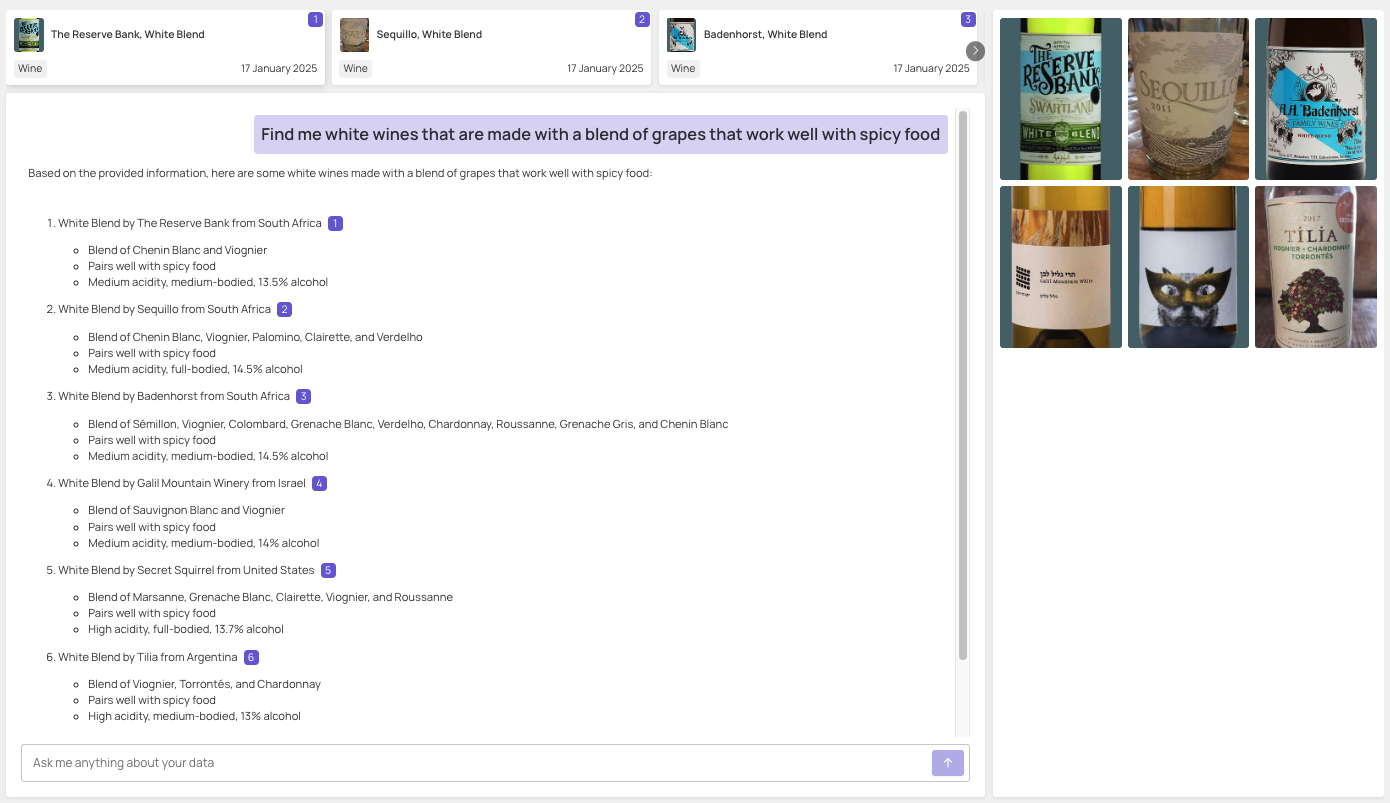Click the Wine tag on Sequillo card

tap(355, 69)
